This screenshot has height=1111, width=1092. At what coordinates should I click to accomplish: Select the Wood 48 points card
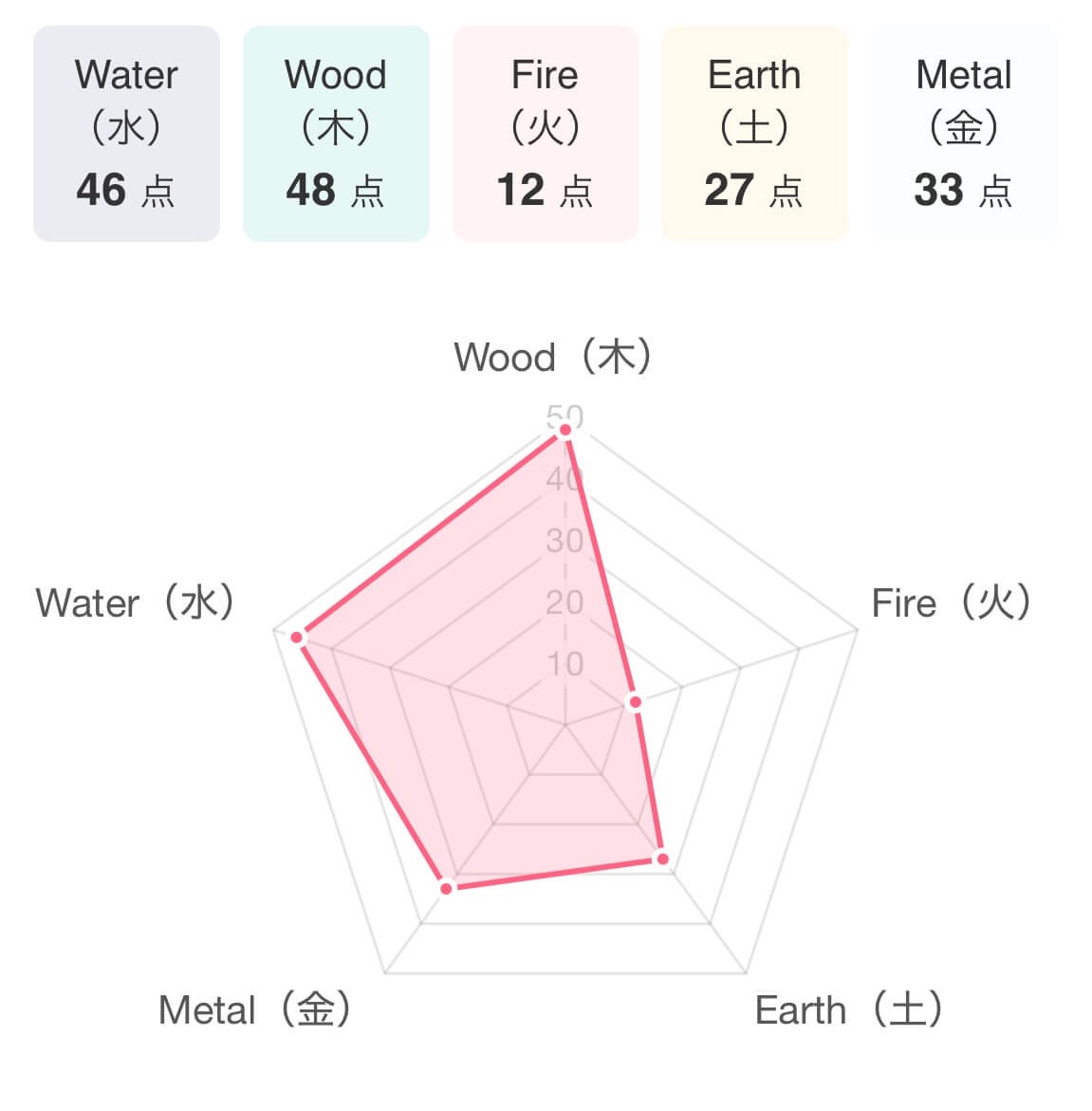(336, 134)
